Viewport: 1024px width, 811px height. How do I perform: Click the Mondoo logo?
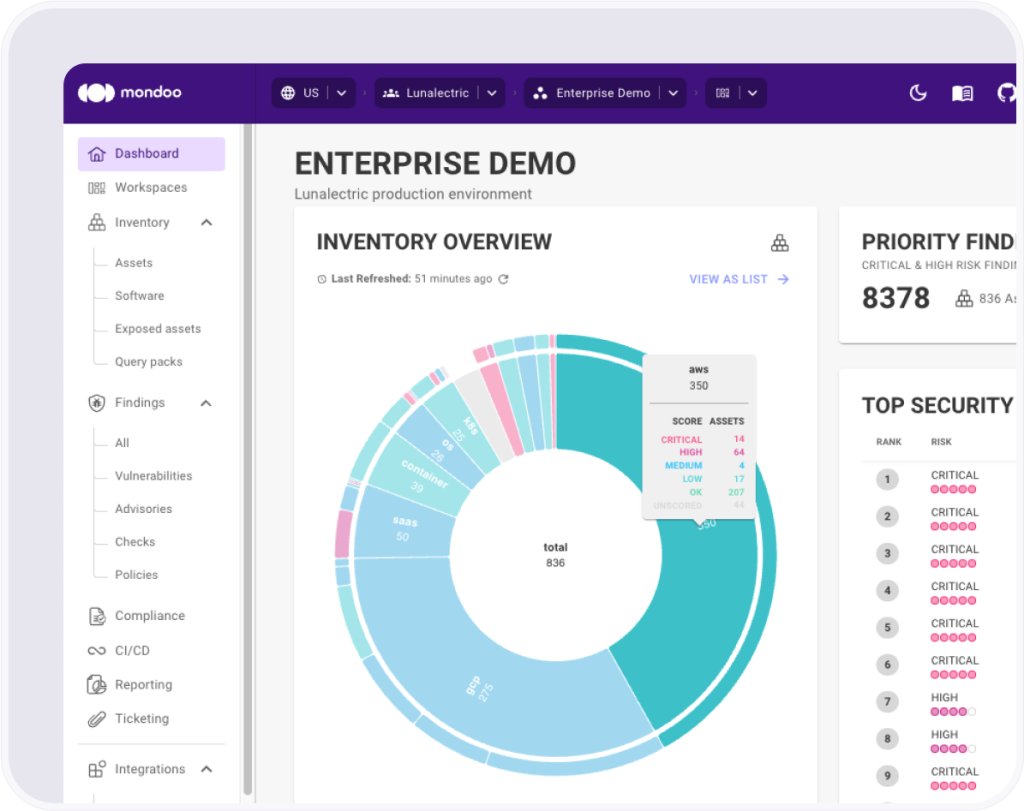pos(130,93)
